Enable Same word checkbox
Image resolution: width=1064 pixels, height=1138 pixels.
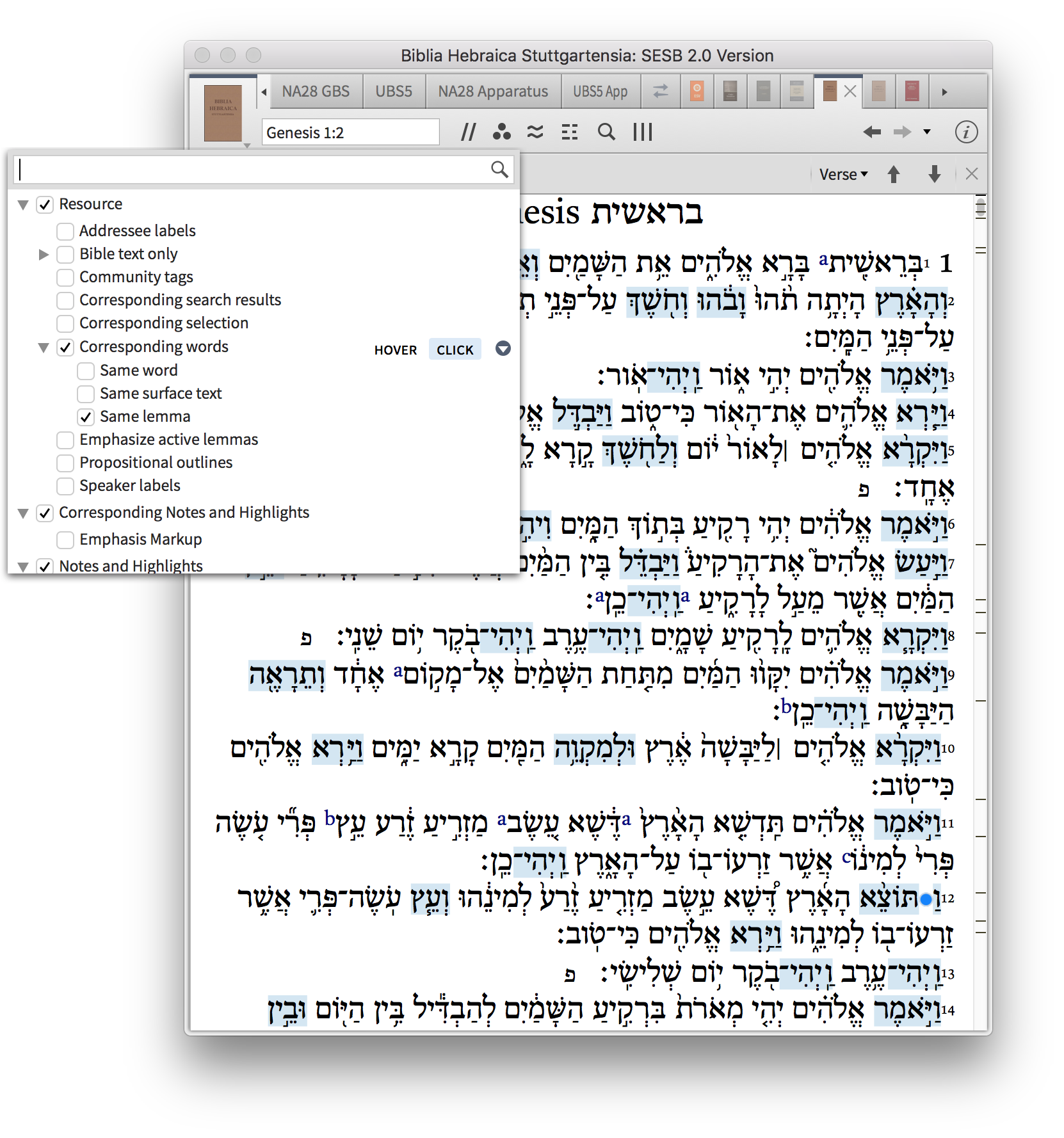(85, 371)
